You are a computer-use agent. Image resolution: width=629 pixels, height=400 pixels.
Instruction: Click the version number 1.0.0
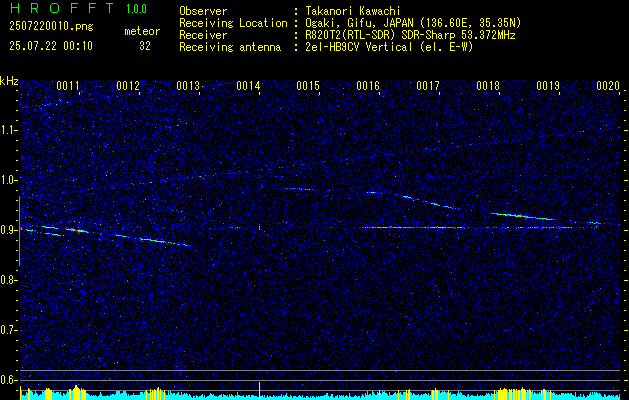click(136, 9)
